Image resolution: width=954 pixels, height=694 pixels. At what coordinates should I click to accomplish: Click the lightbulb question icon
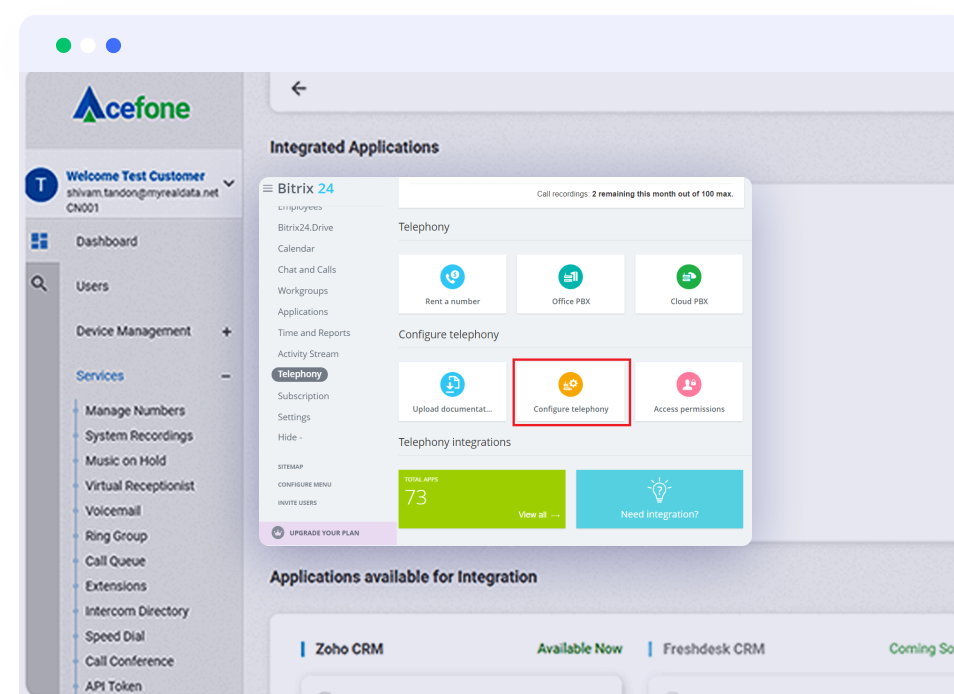659,490
